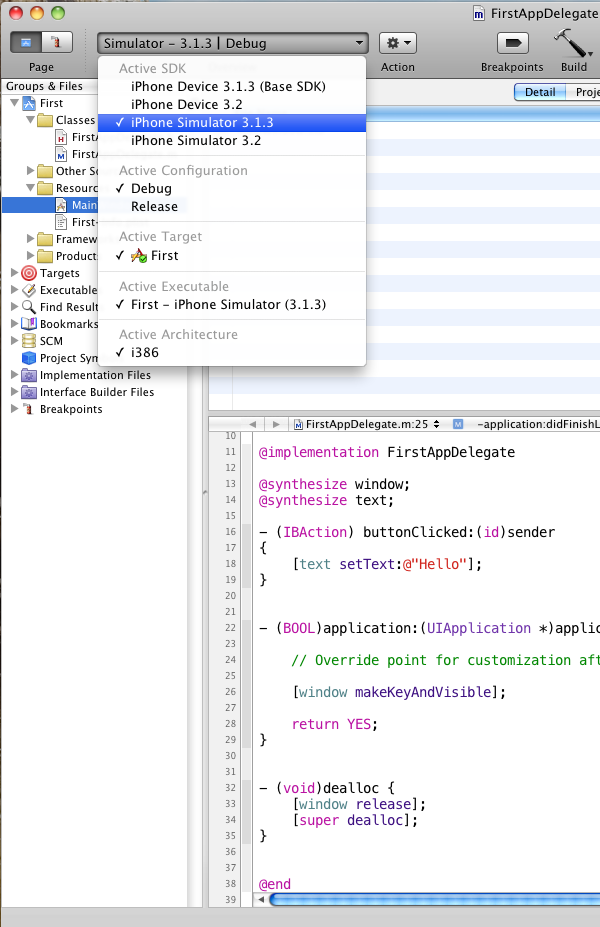
Task: Select the header file icon under Classes
Action: (61, 138)
